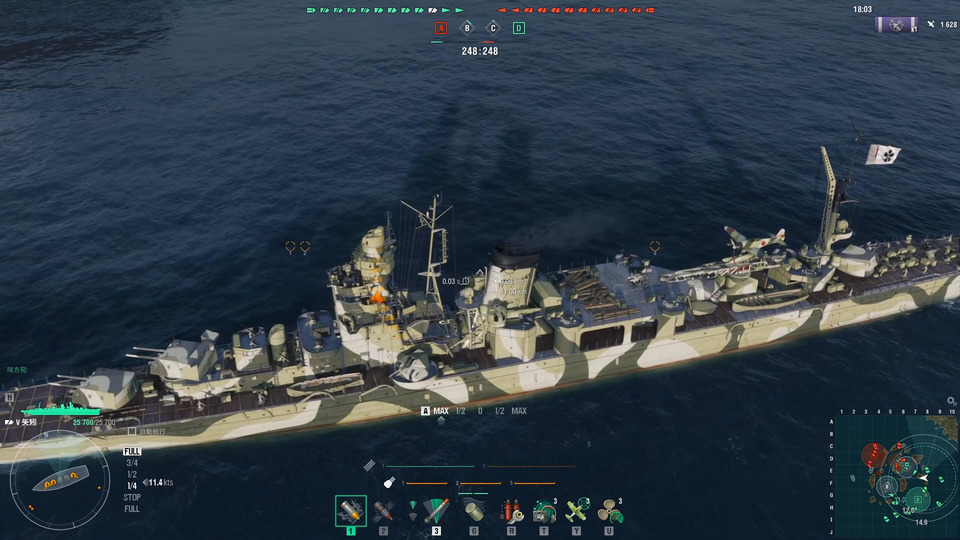Activate the smoke generator consumable
The image size is (960, 540).
474,511
